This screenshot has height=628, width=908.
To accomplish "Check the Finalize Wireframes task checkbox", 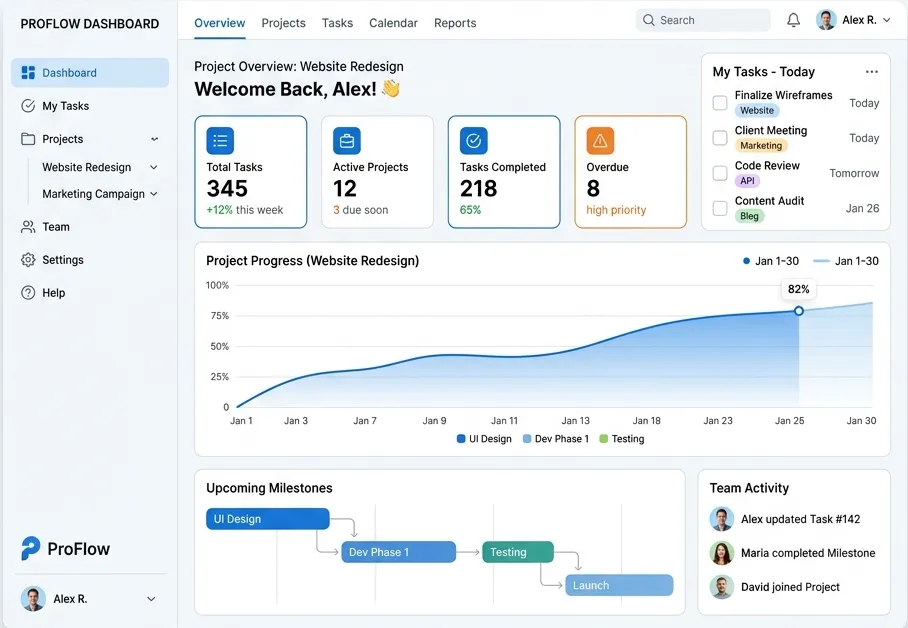I will pos(720,103).
